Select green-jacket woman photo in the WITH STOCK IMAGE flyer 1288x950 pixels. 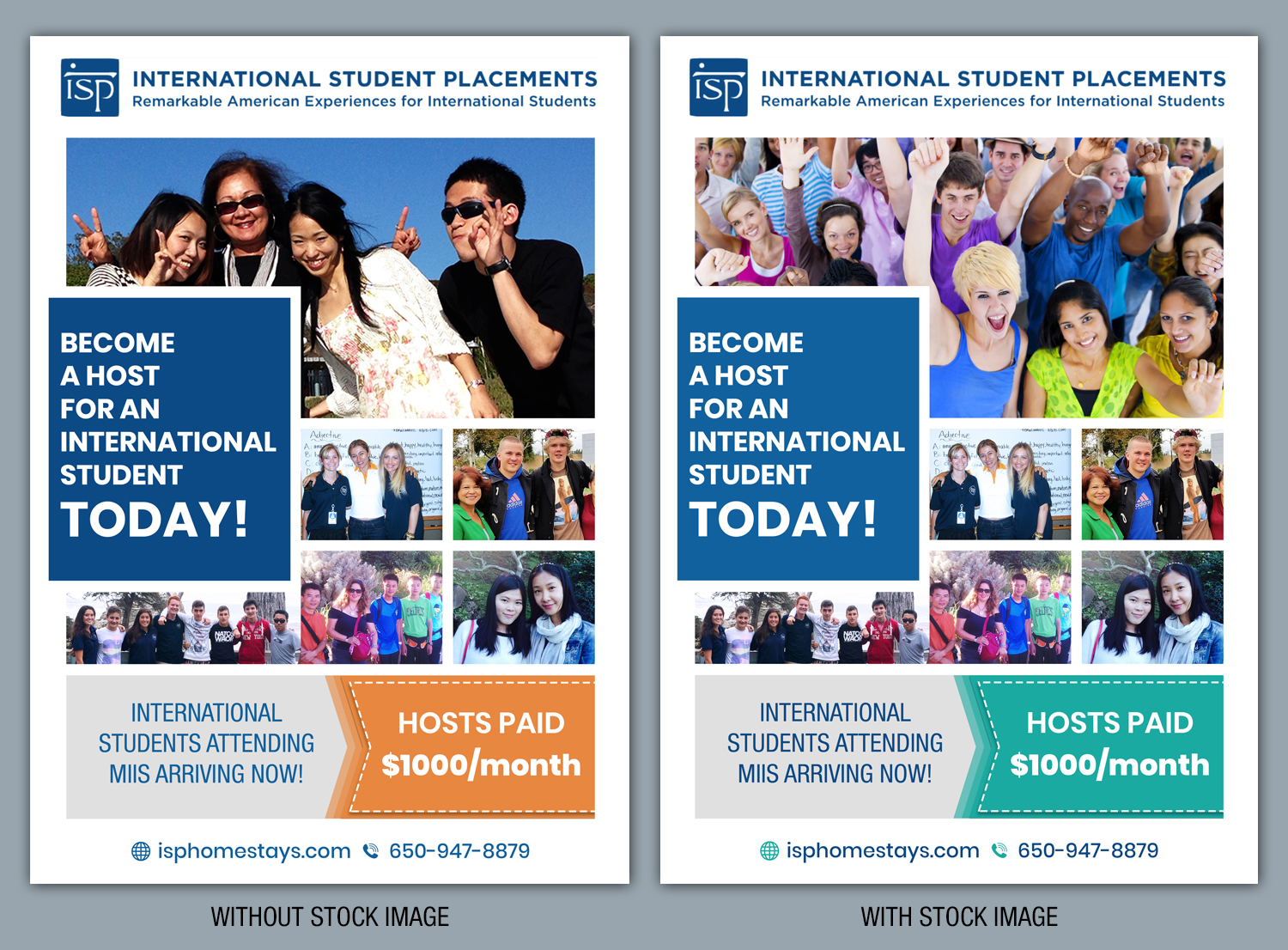tap(1152, 484)
